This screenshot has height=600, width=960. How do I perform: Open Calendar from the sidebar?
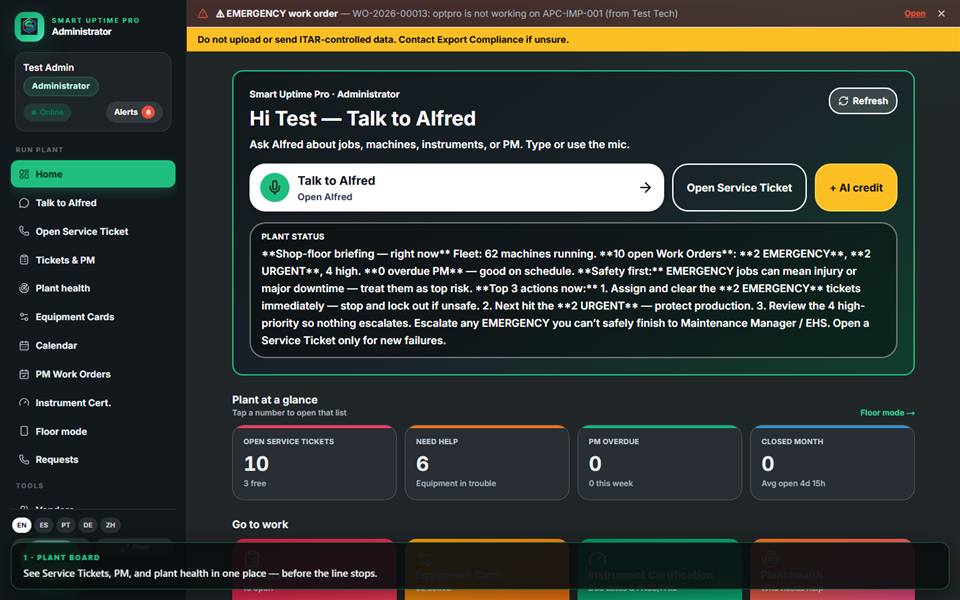[93, 345]
